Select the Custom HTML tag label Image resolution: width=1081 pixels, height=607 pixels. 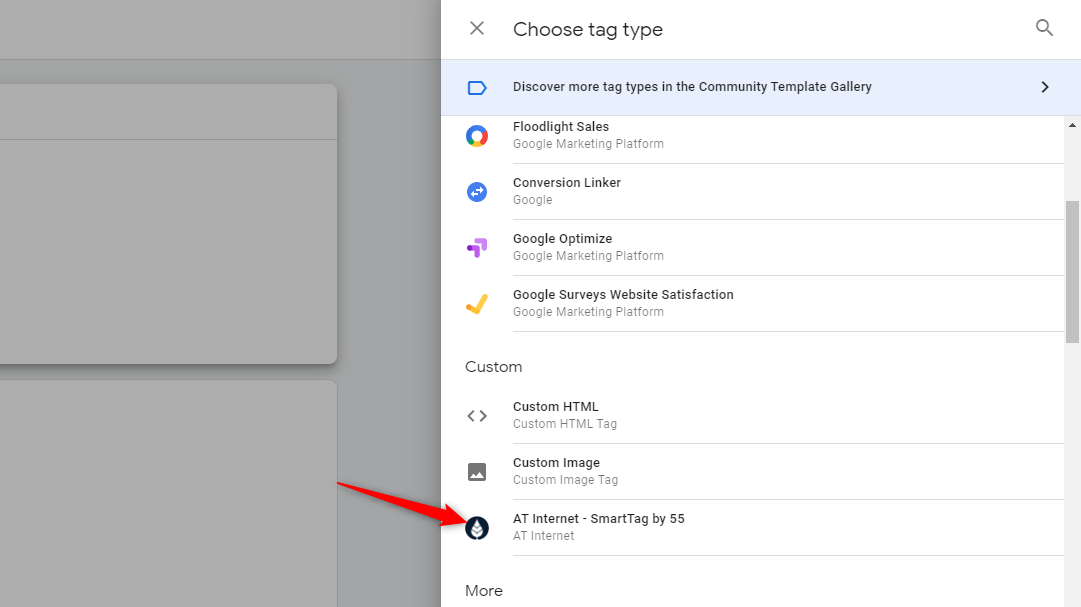[556, 407]
